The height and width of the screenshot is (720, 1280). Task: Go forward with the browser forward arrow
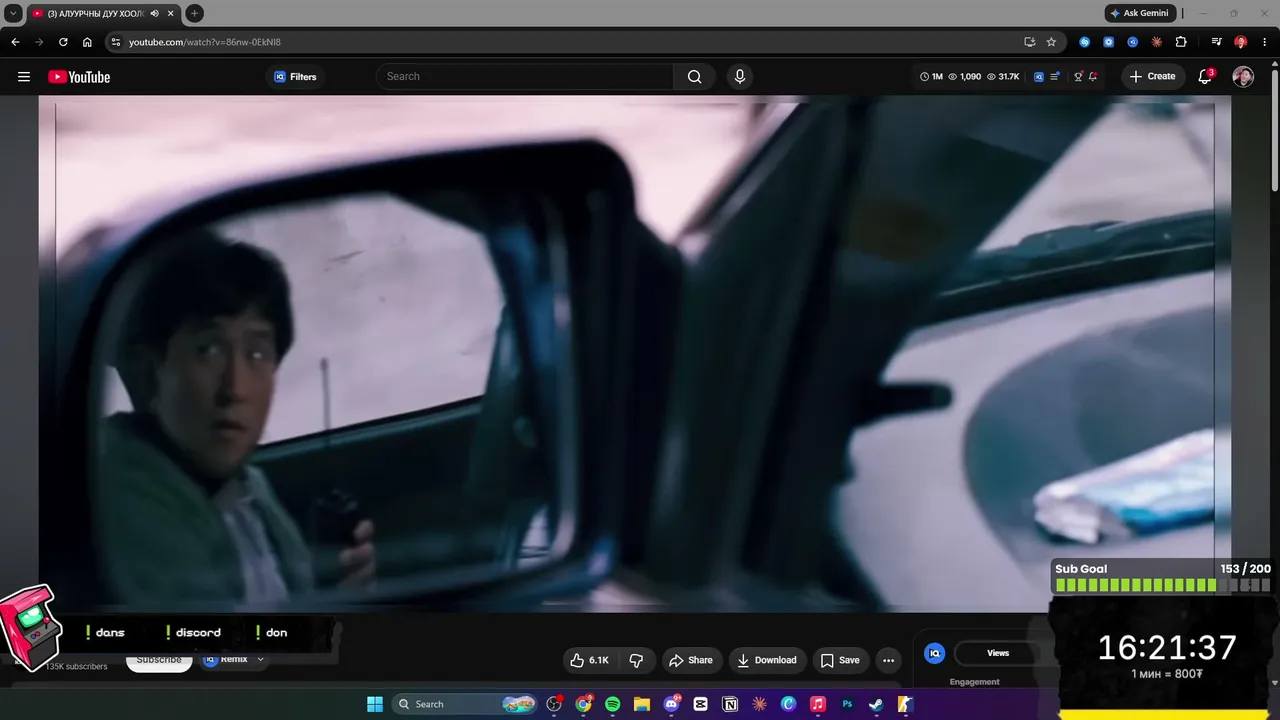[39, 42]
